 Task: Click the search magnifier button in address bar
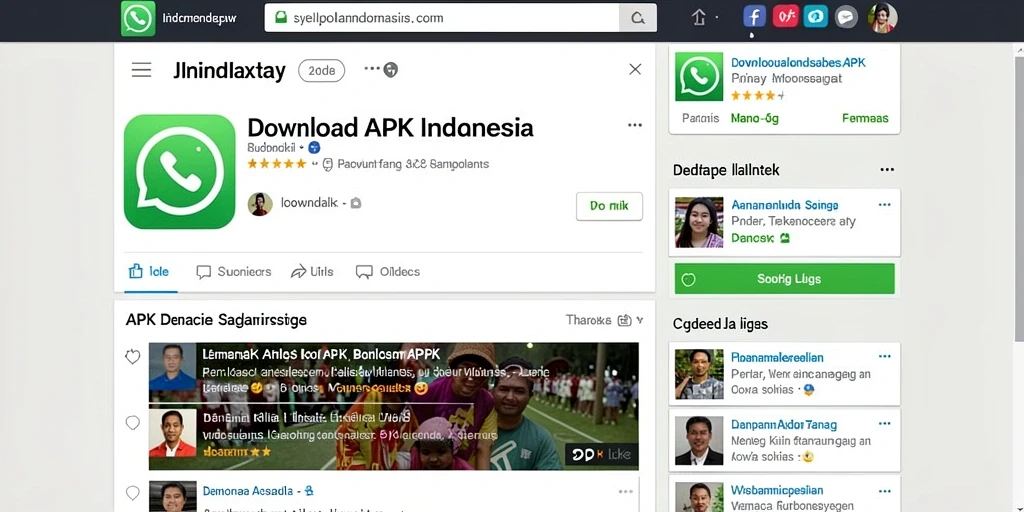point(638,18)
